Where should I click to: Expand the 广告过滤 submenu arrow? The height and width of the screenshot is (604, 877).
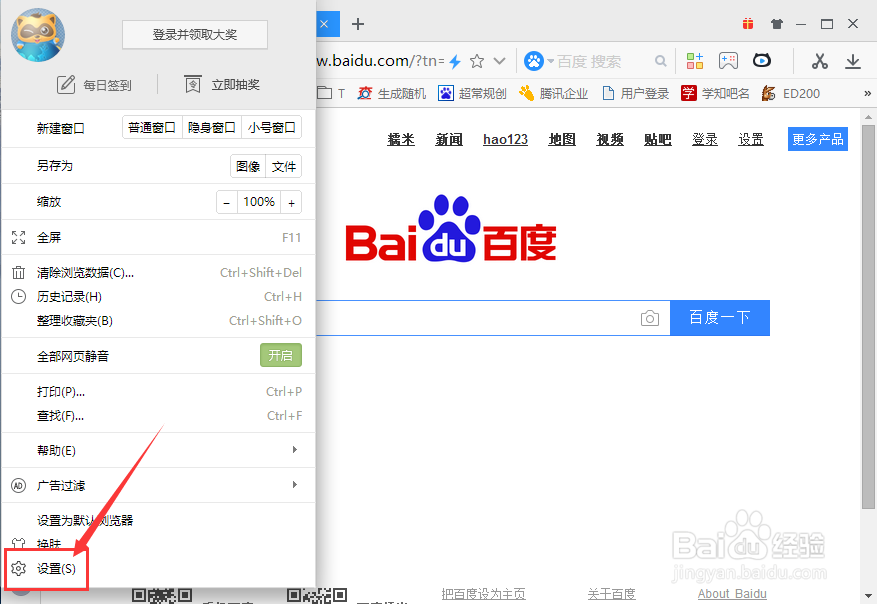pos(295,484)
